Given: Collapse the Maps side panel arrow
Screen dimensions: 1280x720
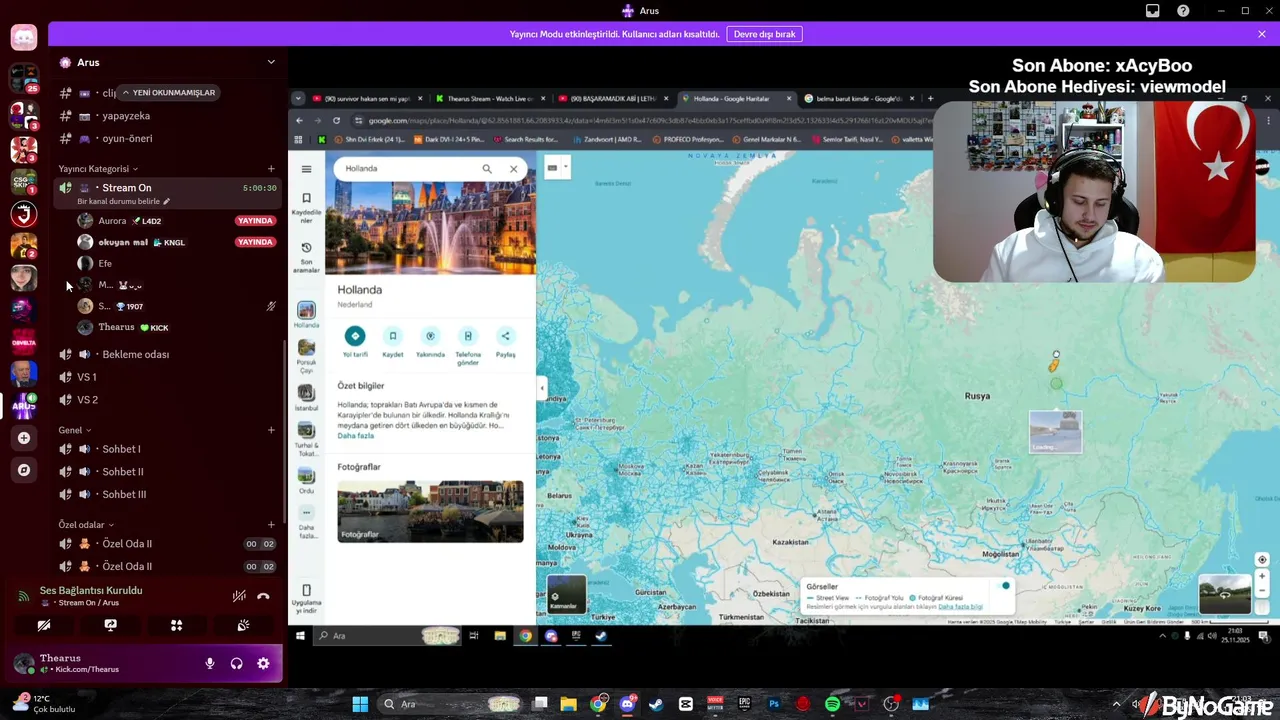Looking at the screenshot, I should coord(541,387).
